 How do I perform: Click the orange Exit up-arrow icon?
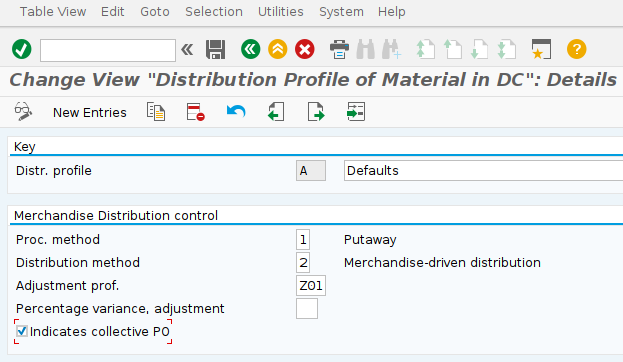coord(277,50)
